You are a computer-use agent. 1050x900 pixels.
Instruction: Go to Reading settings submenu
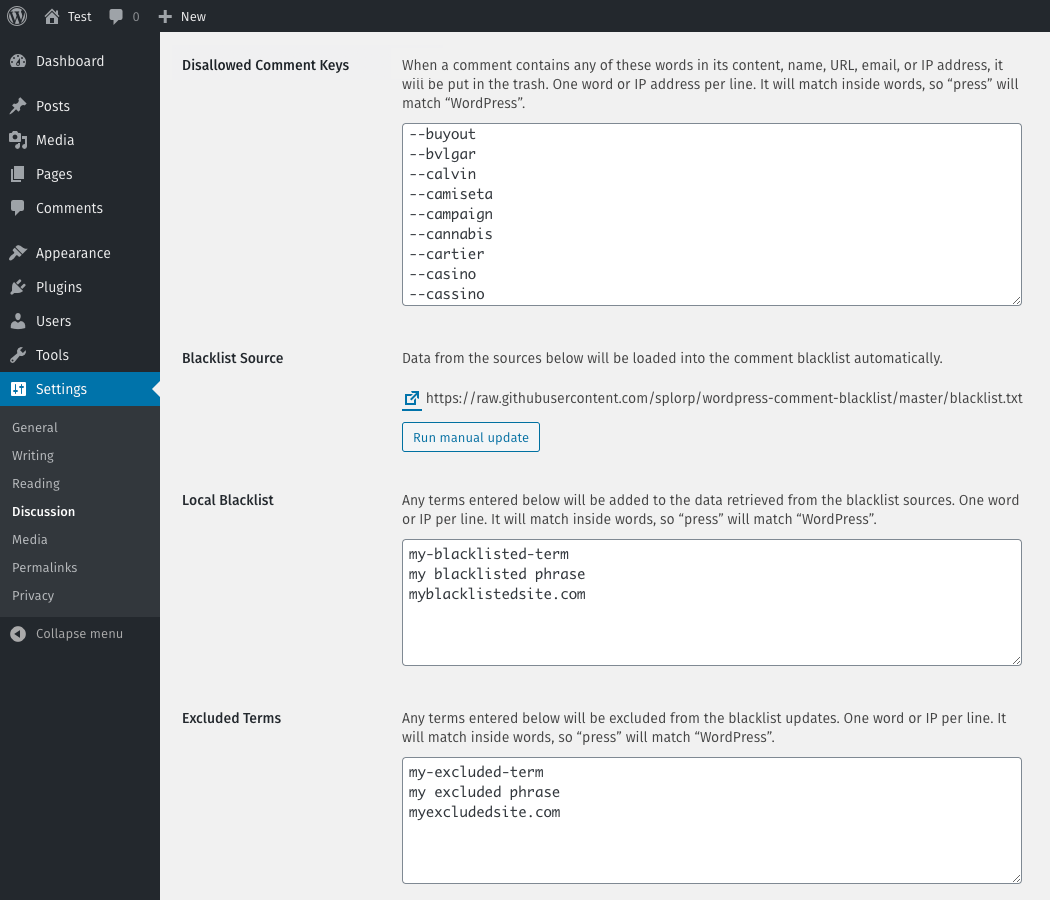pos(36,483)
